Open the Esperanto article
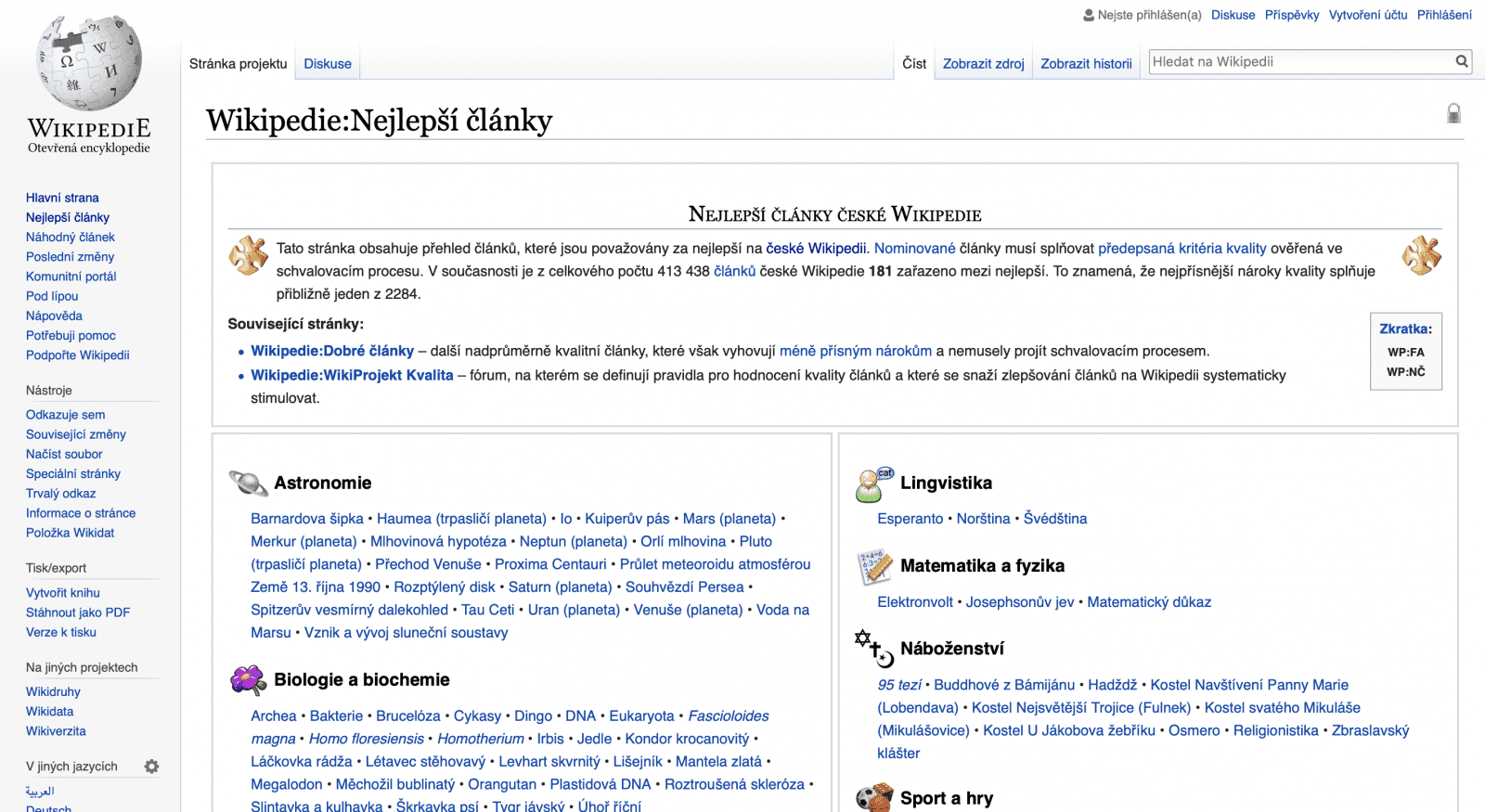 tap(910, 518)
